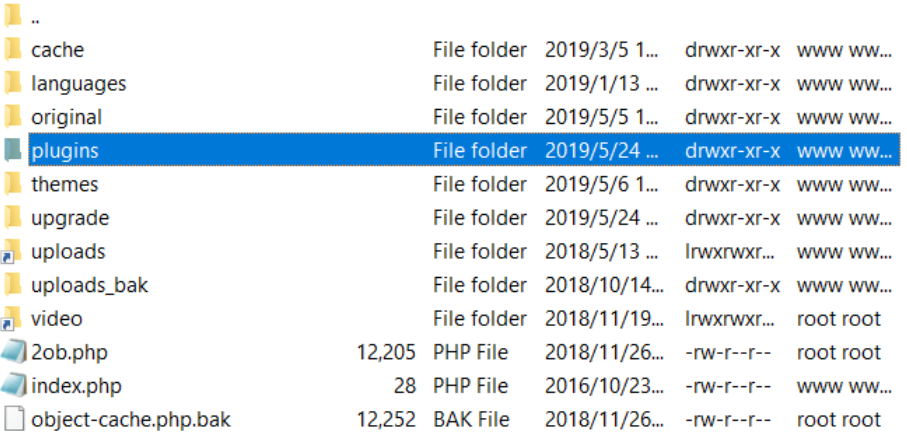Click the index.php file name
907x434 pixels.
76,386
